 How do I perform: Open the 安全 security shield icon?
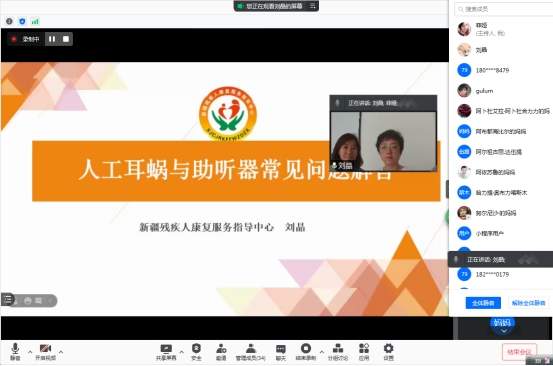(x=196, y=352)
